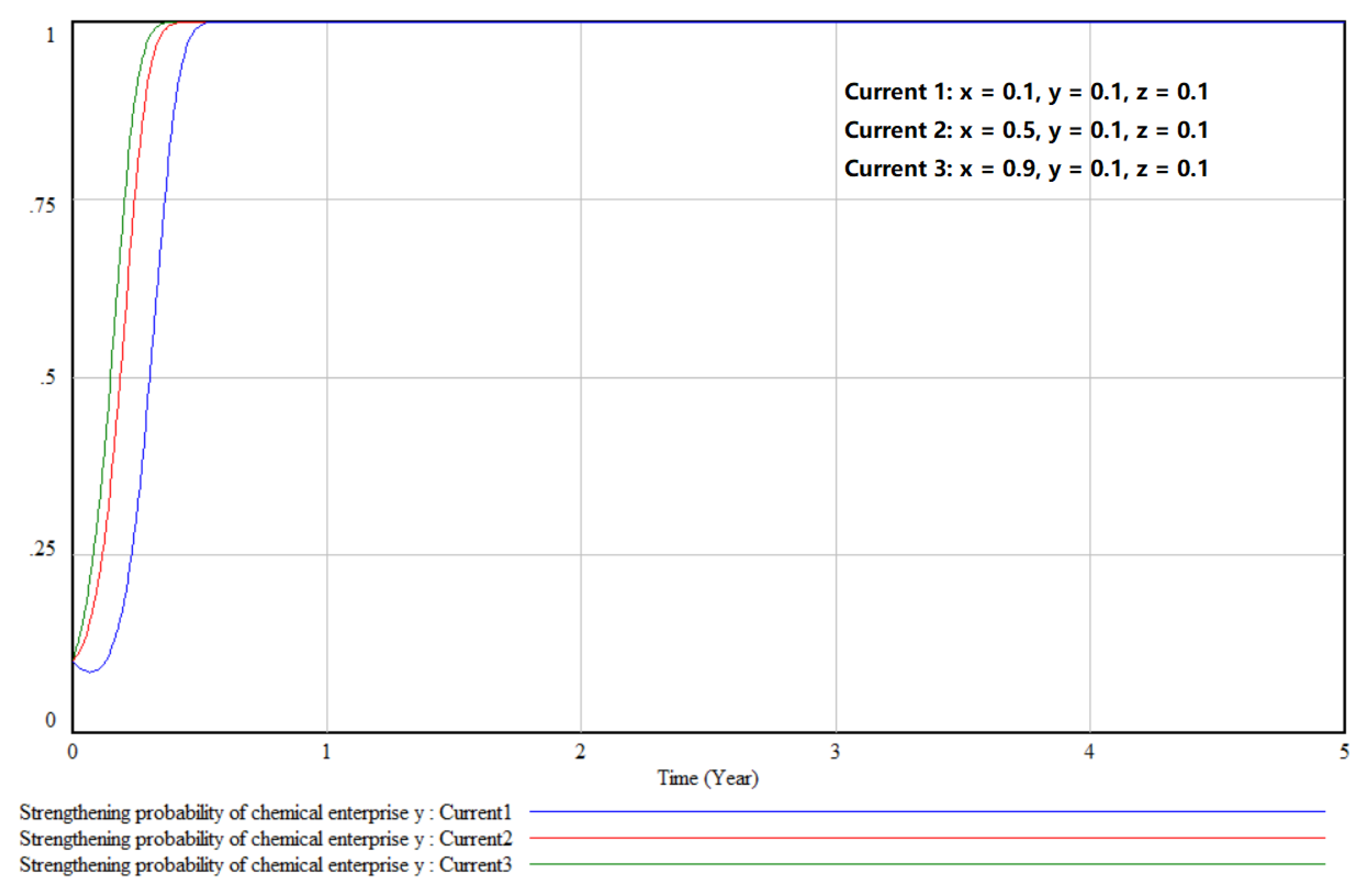Click x-axis tick label 5
1366x896 pixels.
pyautogui.click(x=1344, y=751)
